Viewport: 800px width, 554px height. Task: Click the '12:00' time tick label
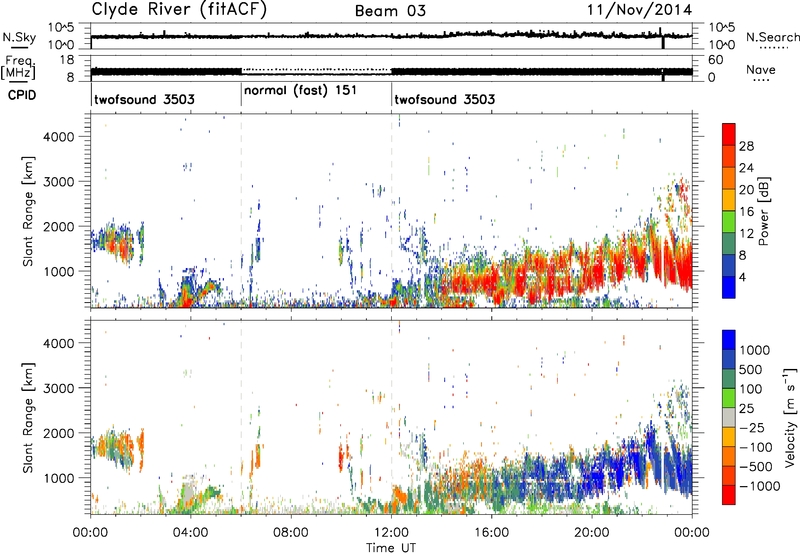391,533
